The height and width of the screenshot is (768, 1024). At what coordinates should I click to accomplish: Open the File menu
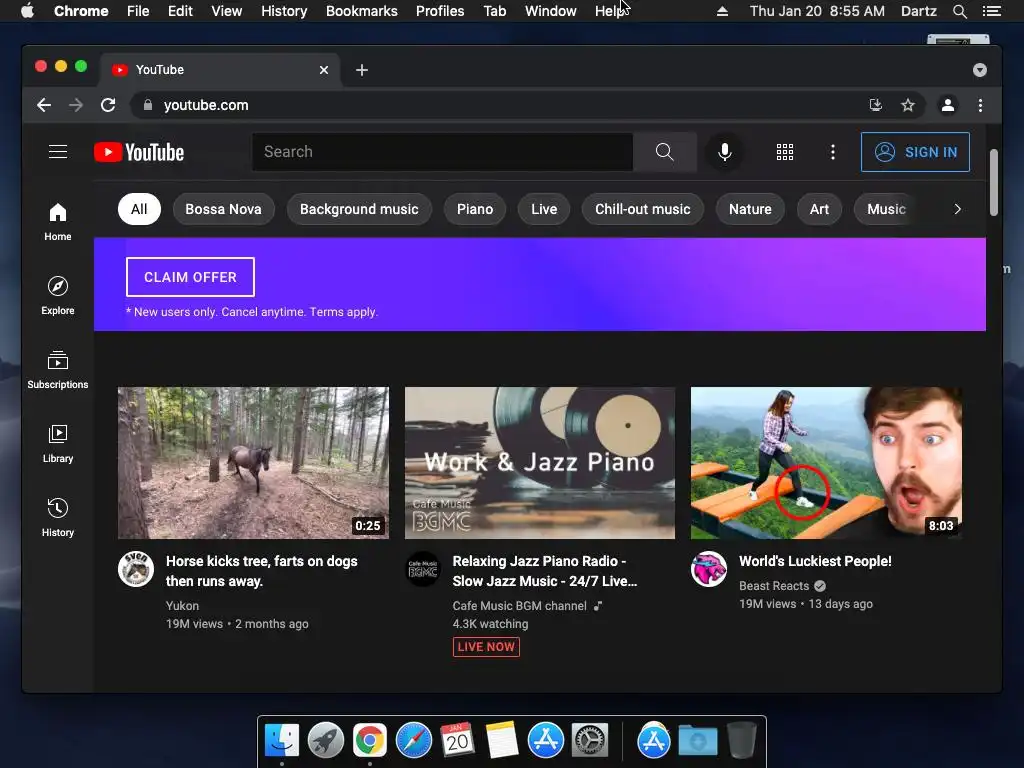(x=138, y=11)
